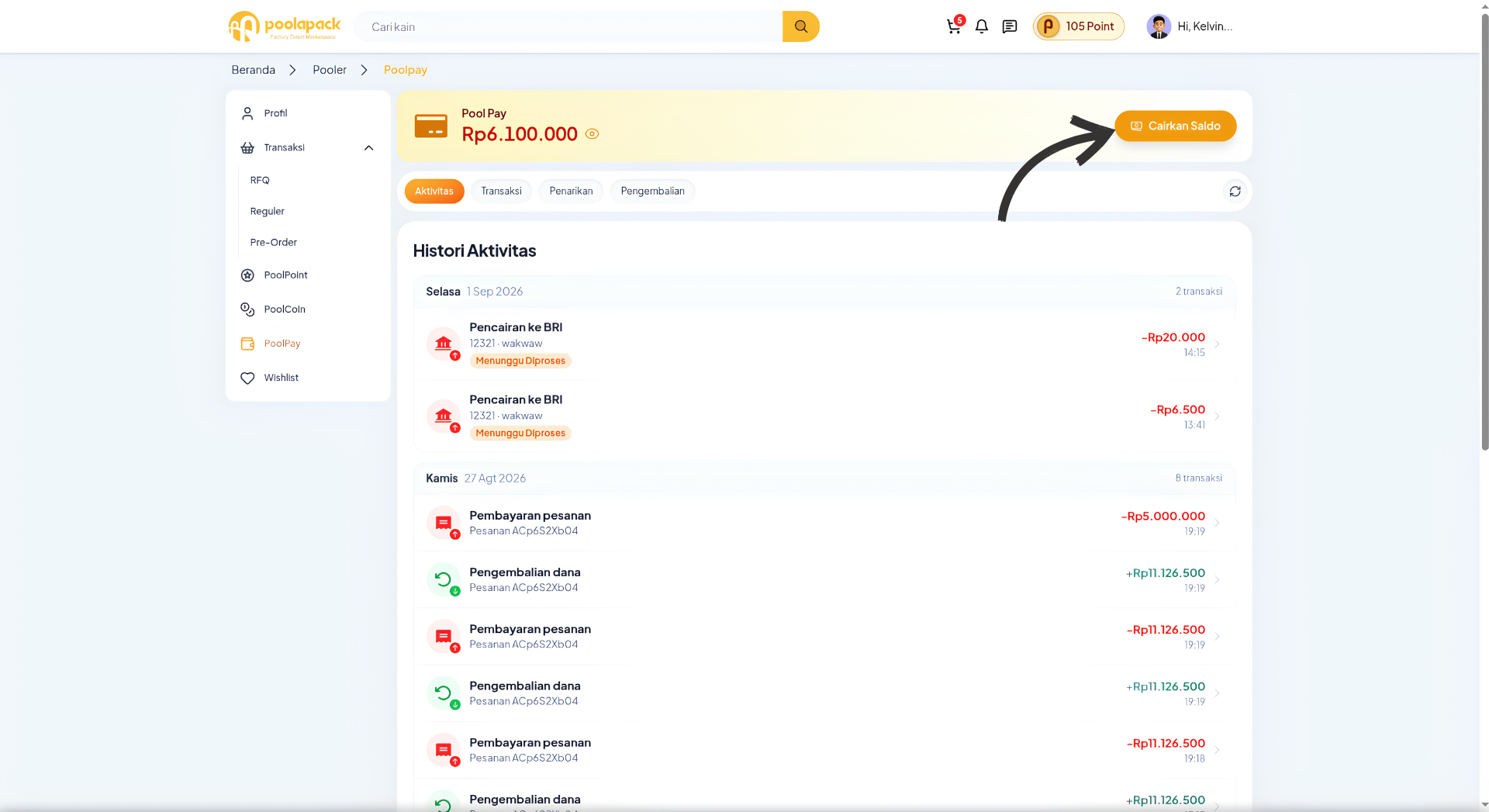Click breadcrumb chevron after Pooler
1489x812 pixels.
tap(364, 70)
